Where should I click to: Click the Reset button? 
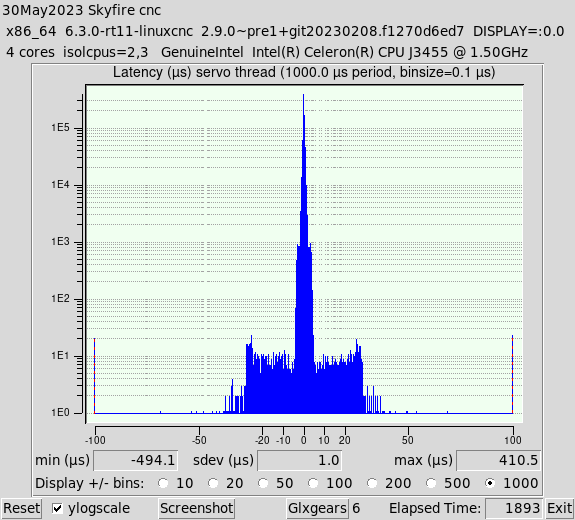click(21, 508)
